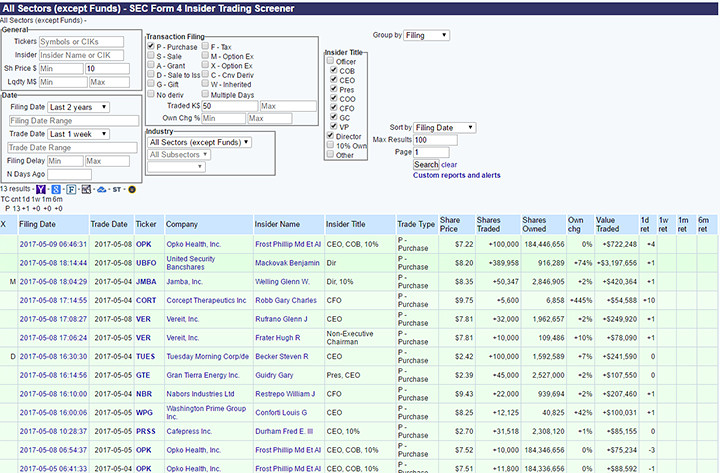Click the Finviz 'F' icon
The image size is (720, 473).
[71, 189]
